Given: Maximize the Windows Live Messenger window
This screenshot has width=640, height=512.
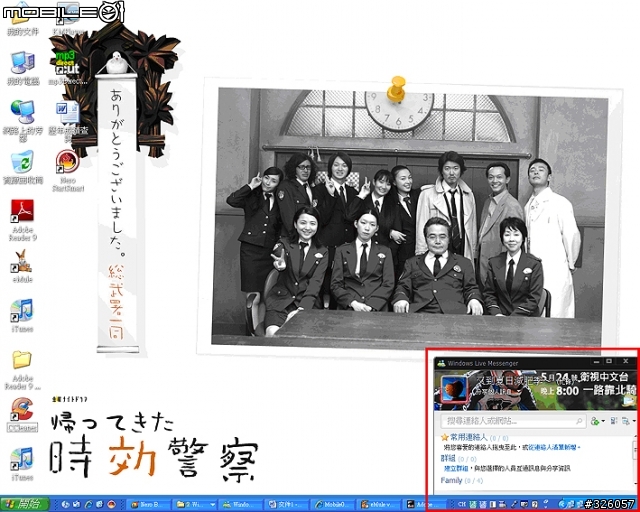Looking at the screenshot, I should click(609, 362).
